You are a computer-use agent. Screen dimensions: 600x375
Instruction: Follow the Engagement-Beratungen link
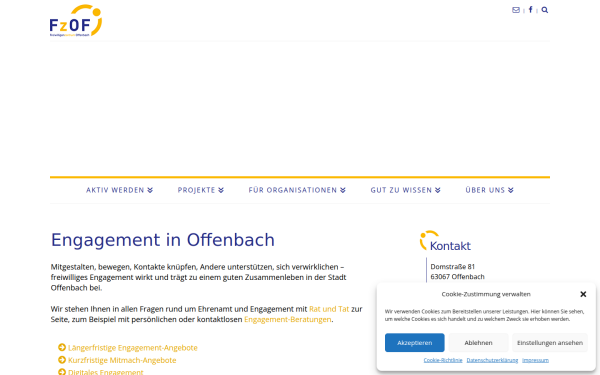click(x=288, y=319)
